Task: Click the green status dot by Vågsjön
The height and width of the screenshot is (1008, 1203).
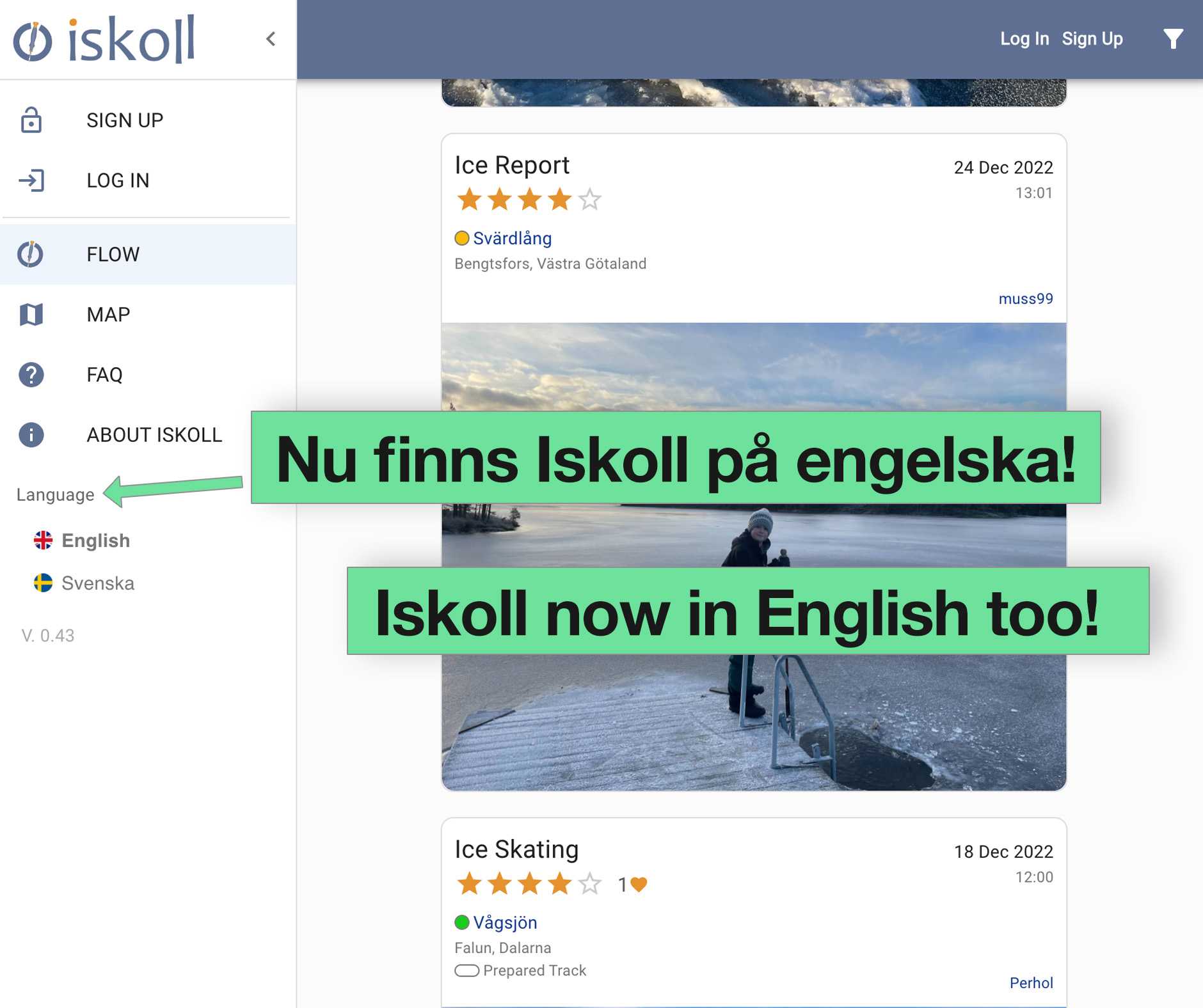Action: click(462, 922)
